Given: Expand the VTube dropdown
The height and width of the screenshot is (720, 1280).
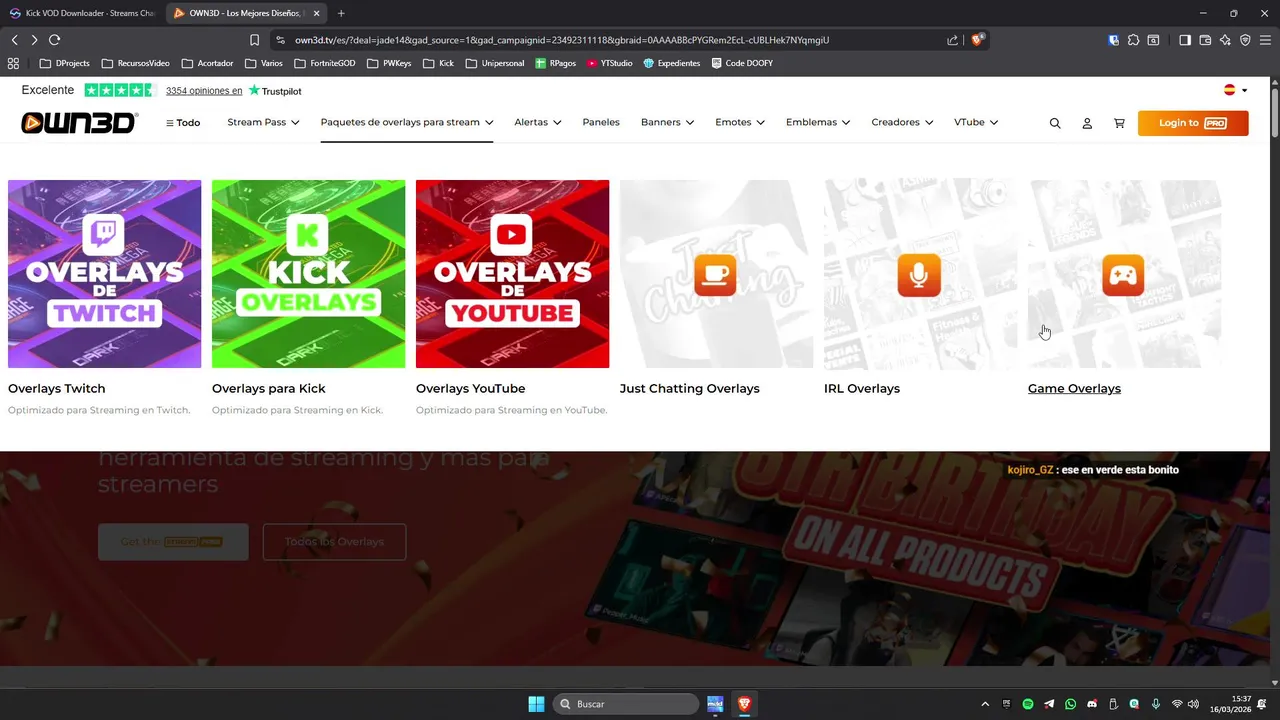Looking at the screenshot, I should tap(976, 122).
